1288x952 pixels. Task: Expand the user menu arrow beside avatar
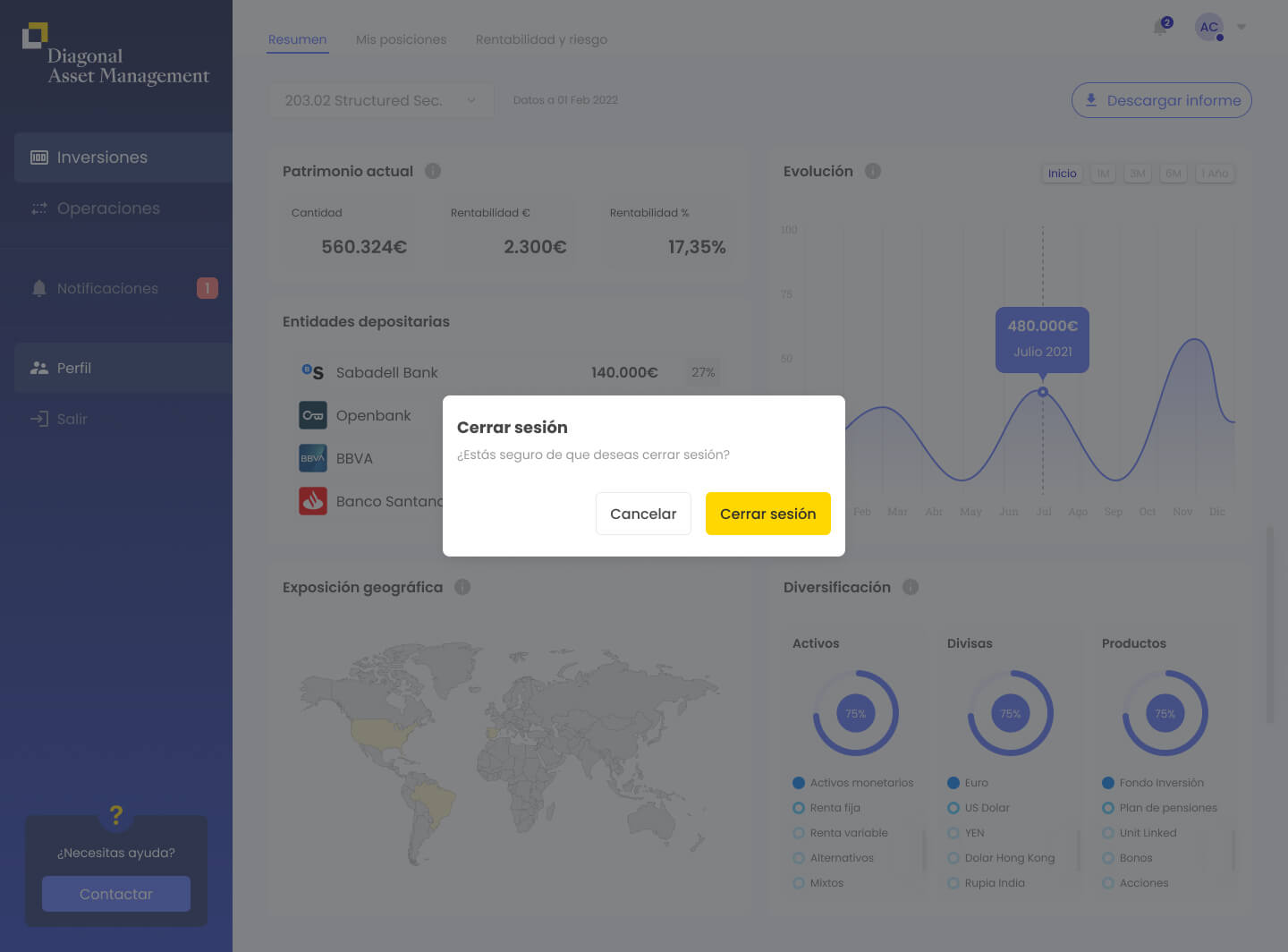[1241, 27]
